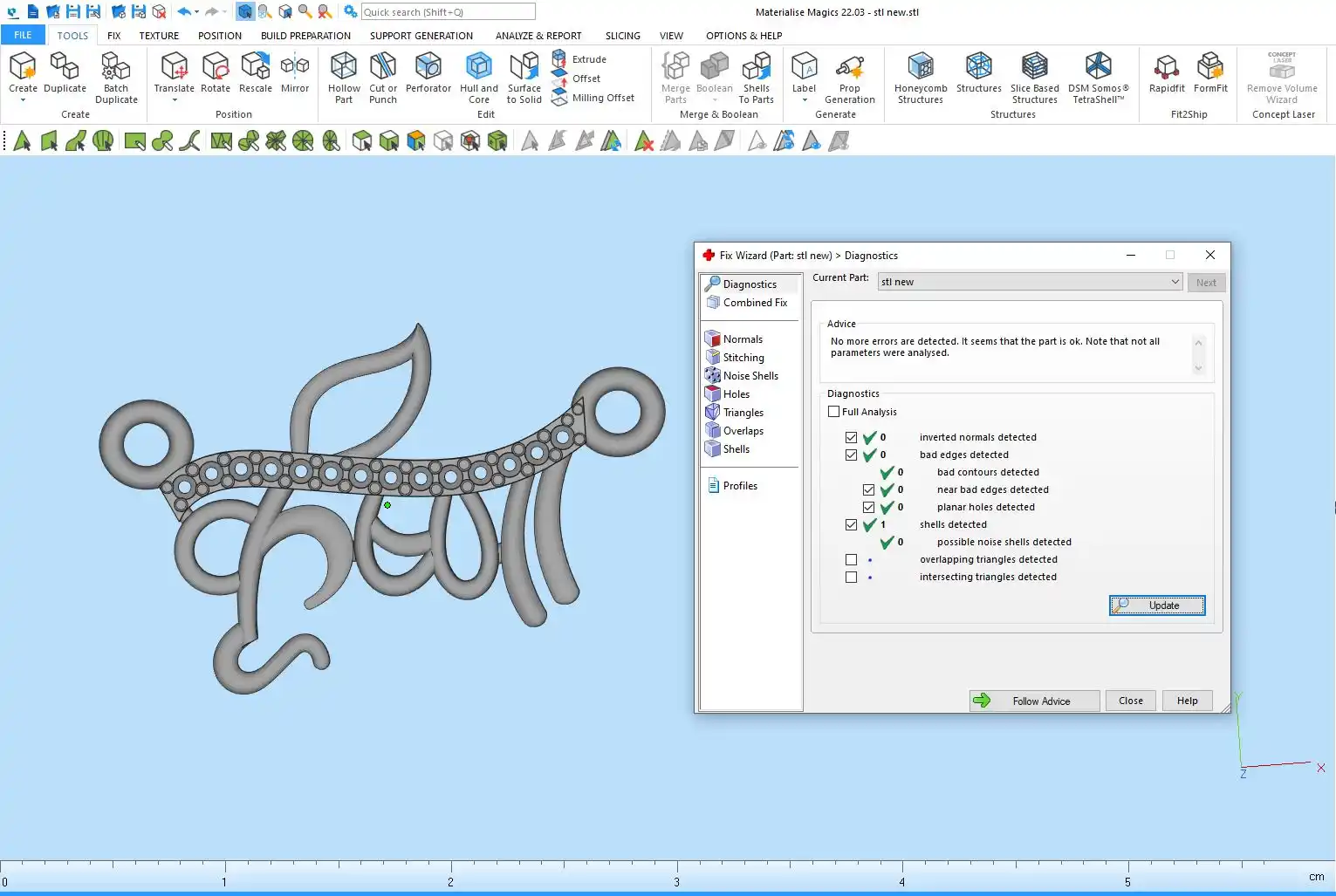Switch to the FIX ribbon tab
The width and height of the screenshot is (1336, 896).
(x=113, y=36)
